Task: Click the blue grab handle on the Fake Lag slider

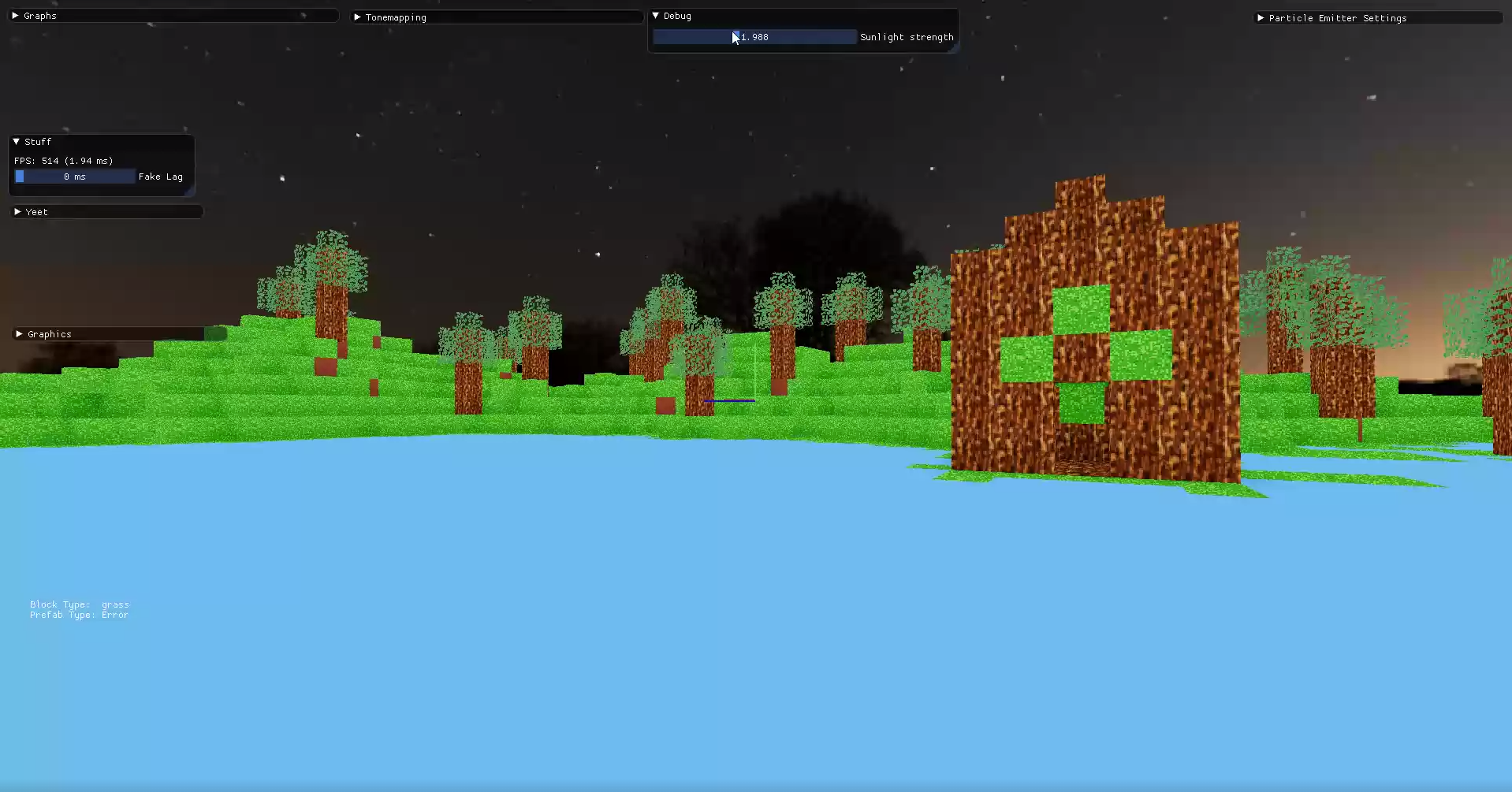Action: (20, 177)
